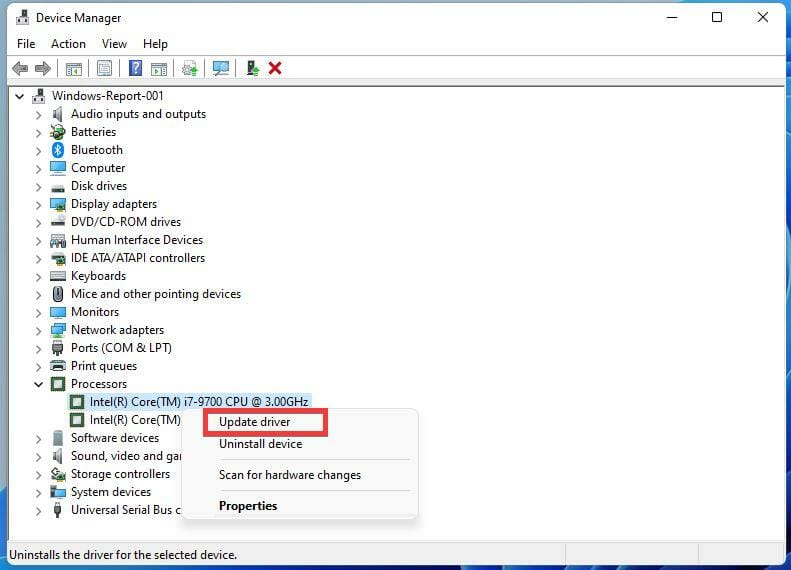The width and height of the screenshot is (791, 570).
Task: Collapse the Processors chevron
Action: tap(38, 384)
